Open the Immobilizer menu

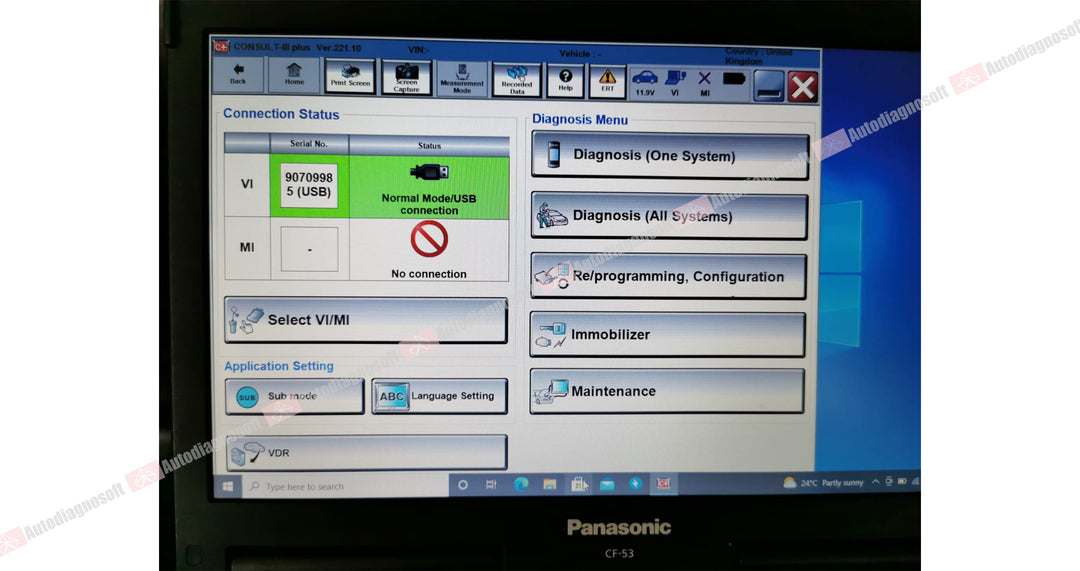[667, 335]
